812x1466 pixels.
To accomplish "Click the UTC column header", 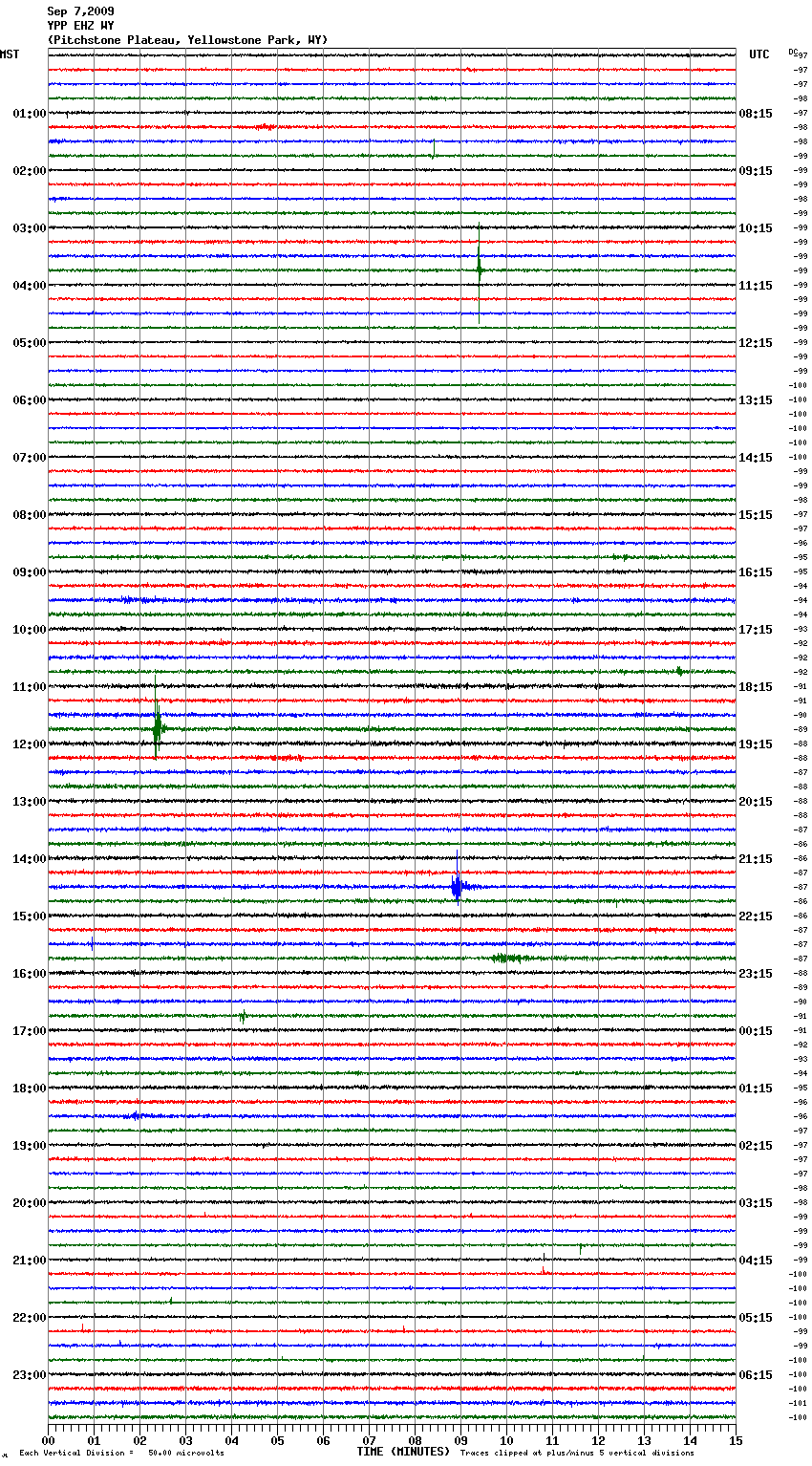I will (x=759, y=54).
